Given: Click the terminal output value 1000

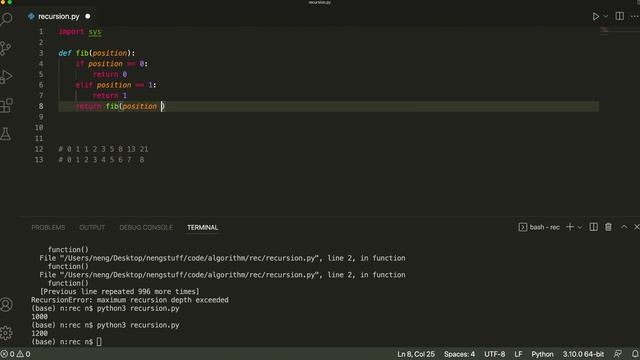Looking at the screenshot, I should 39,317.
